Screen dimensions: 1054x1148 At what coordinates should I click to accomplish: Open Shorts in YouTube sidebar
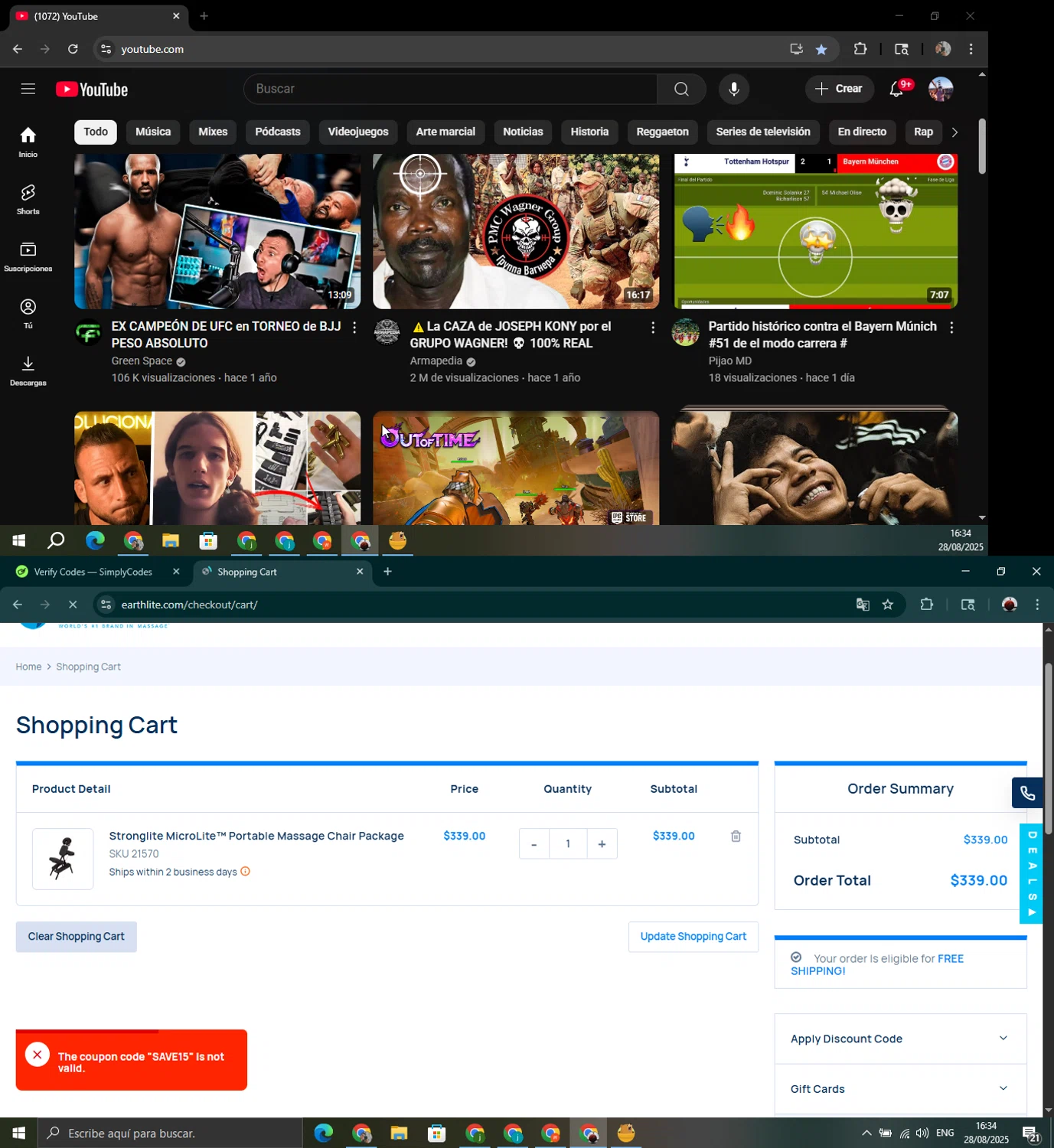coord(28,199)
